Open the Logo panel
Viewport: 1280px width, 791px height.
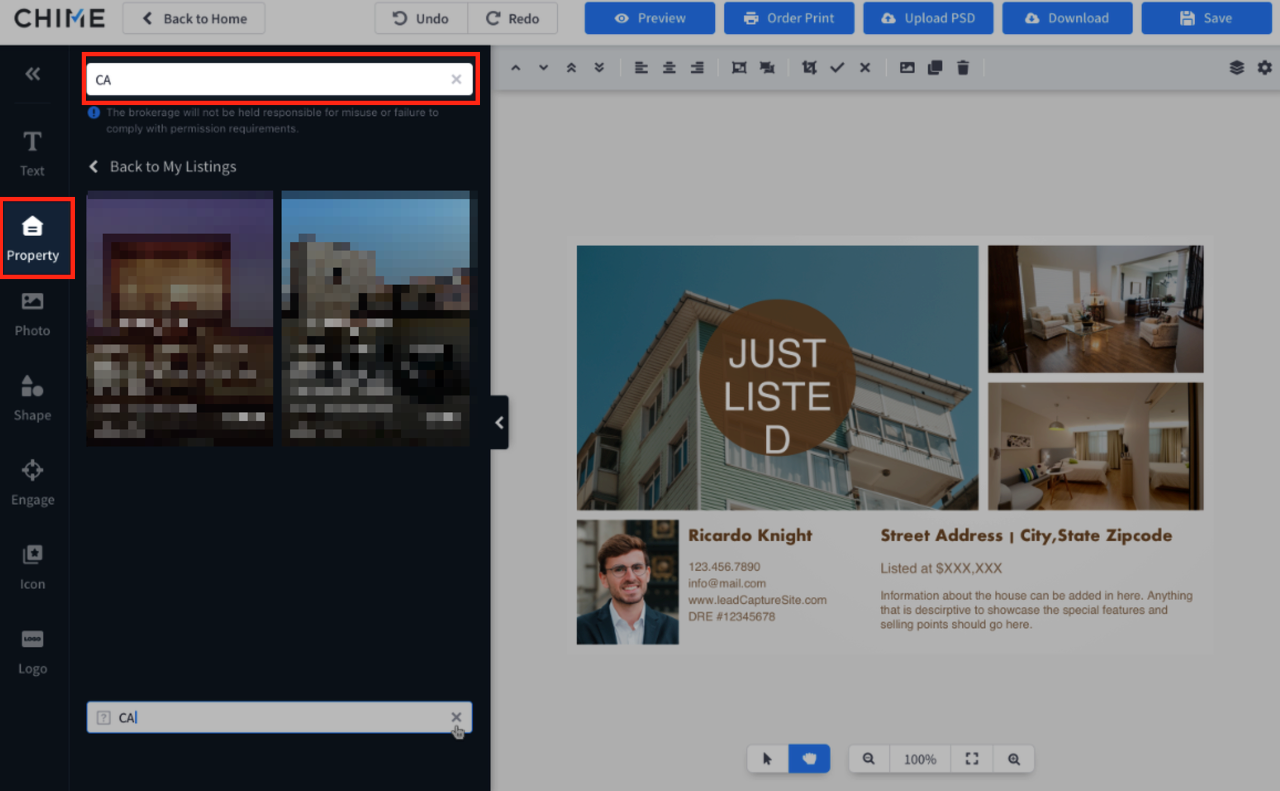(33, 652)
